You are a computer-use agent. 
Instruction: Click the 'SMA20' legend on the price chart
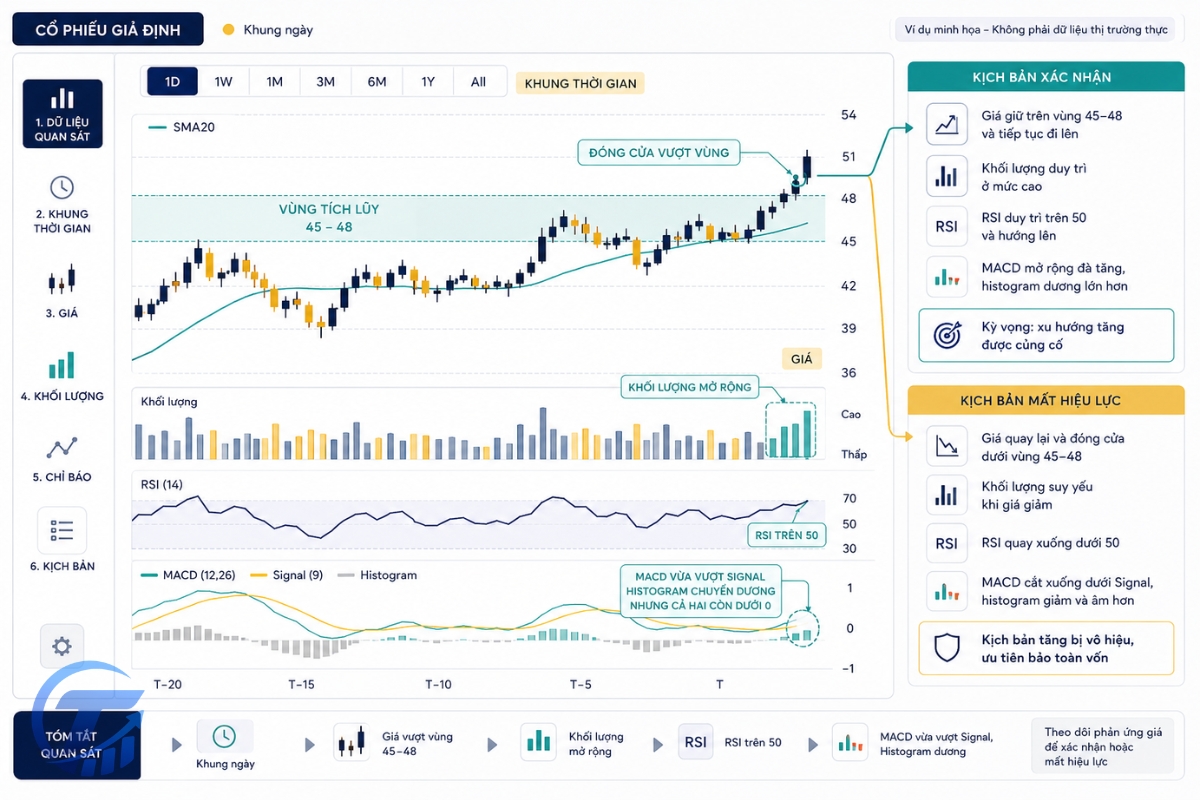click(x=181, y=128)
